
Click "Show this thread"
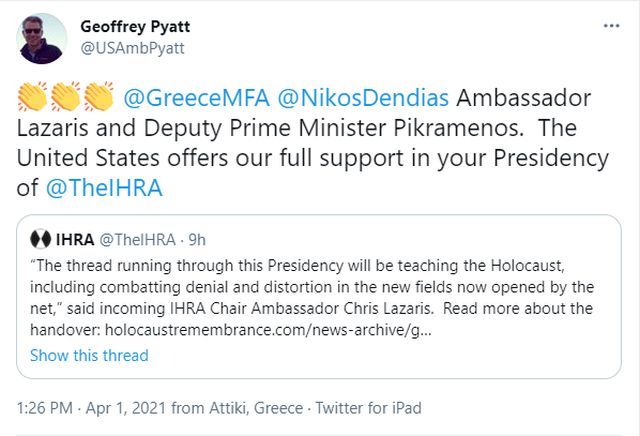click(x=89, y=355)
